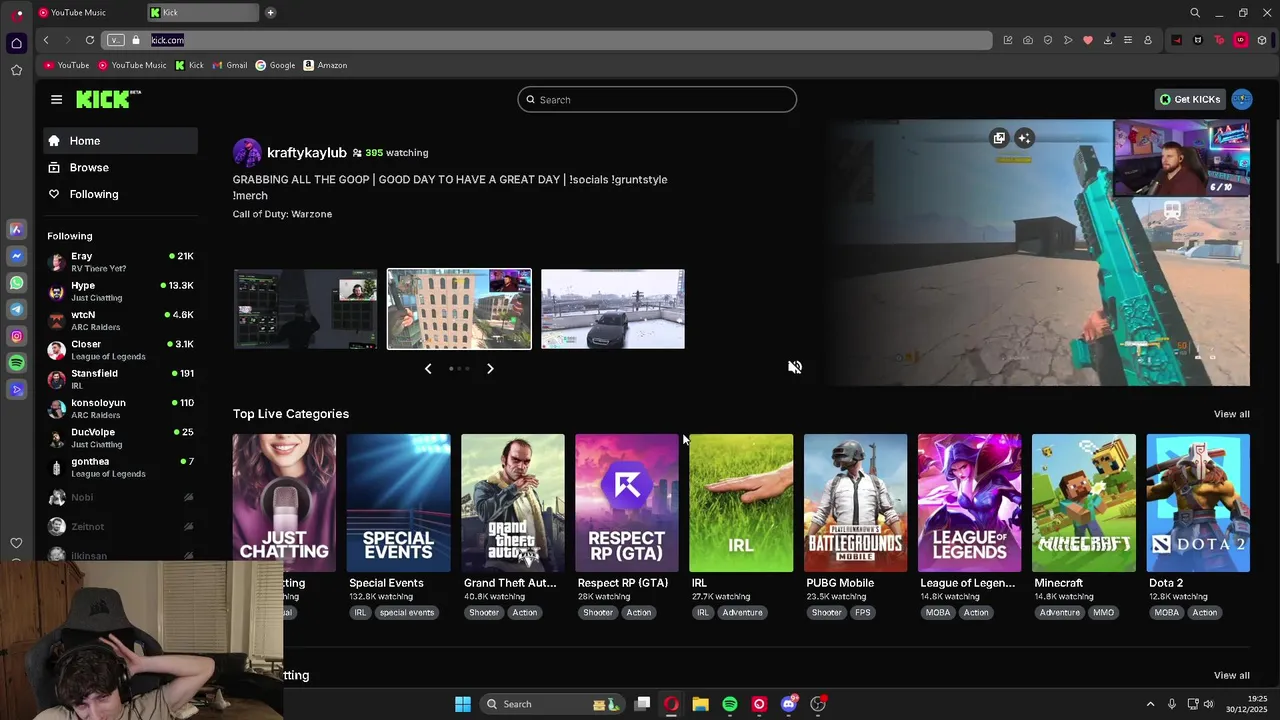Open Closer's channel in Following list

tap(120, 350)
